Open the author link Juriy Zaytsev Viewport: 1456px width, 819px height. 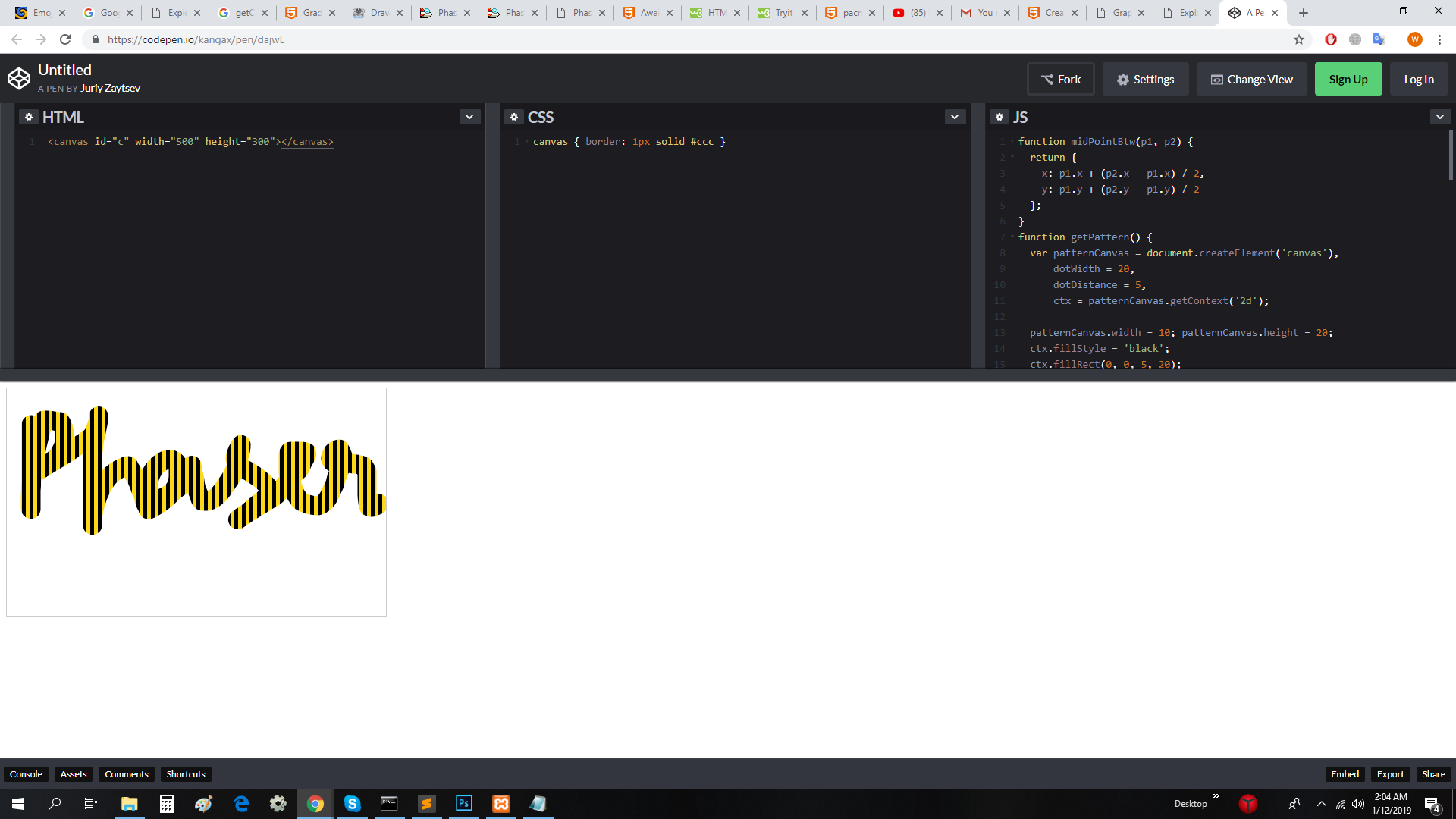[110, 89]
